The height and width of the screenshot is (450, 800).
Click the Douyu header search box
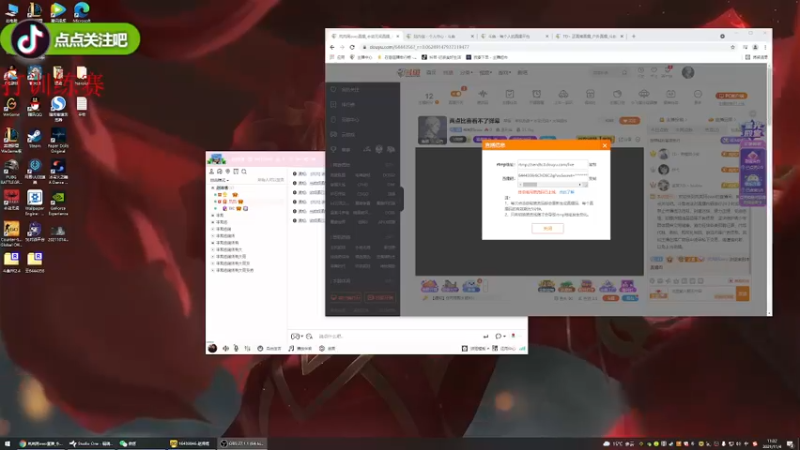610,72
